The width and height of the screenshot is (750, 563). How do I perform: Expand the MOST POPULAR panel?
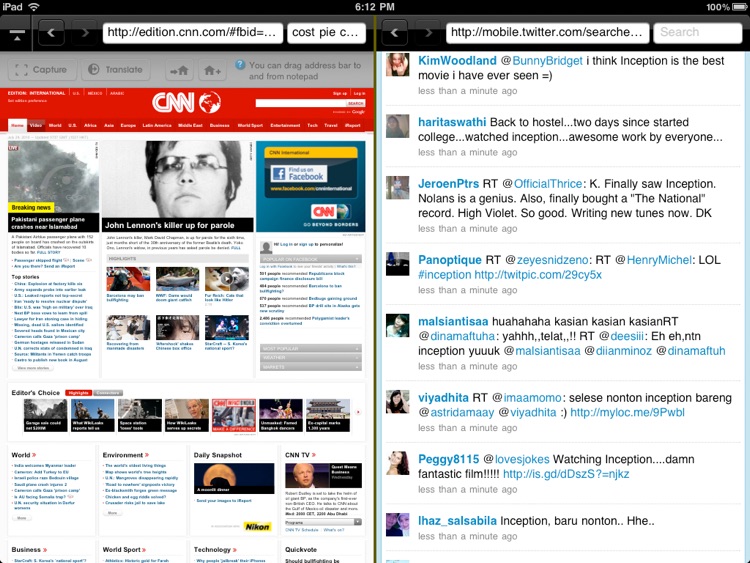click(310, 348)
